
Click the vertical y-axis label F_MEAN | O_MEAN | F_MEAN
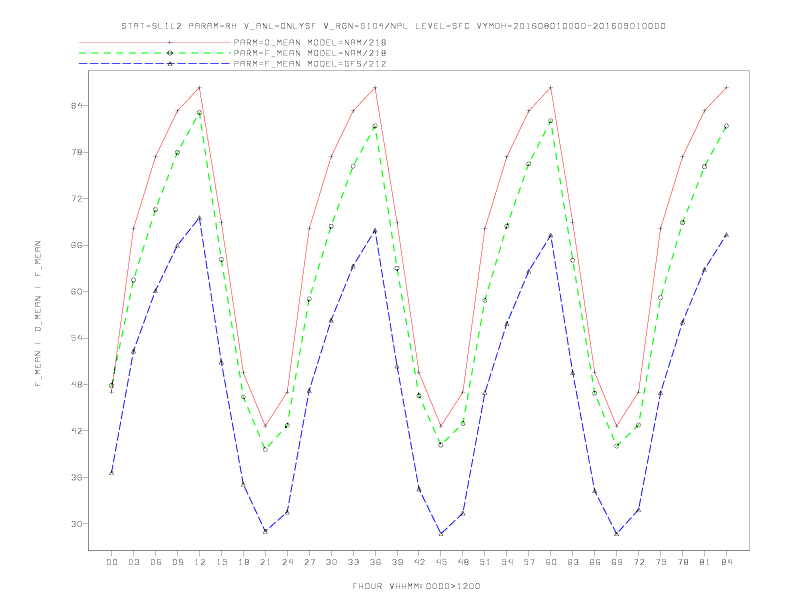[38, 314]
